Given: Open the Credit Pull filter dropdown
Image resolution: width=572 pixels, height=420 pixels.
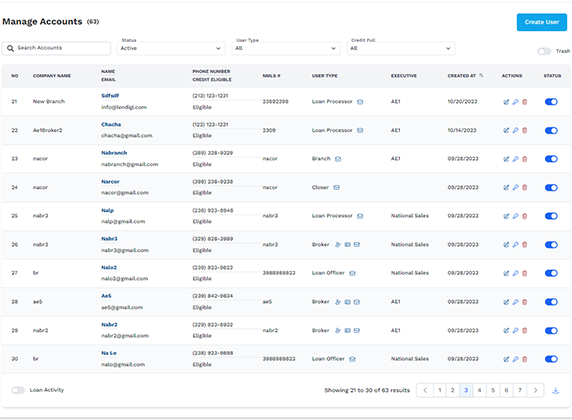Looking at the screenshot, I should pos(401,48).
